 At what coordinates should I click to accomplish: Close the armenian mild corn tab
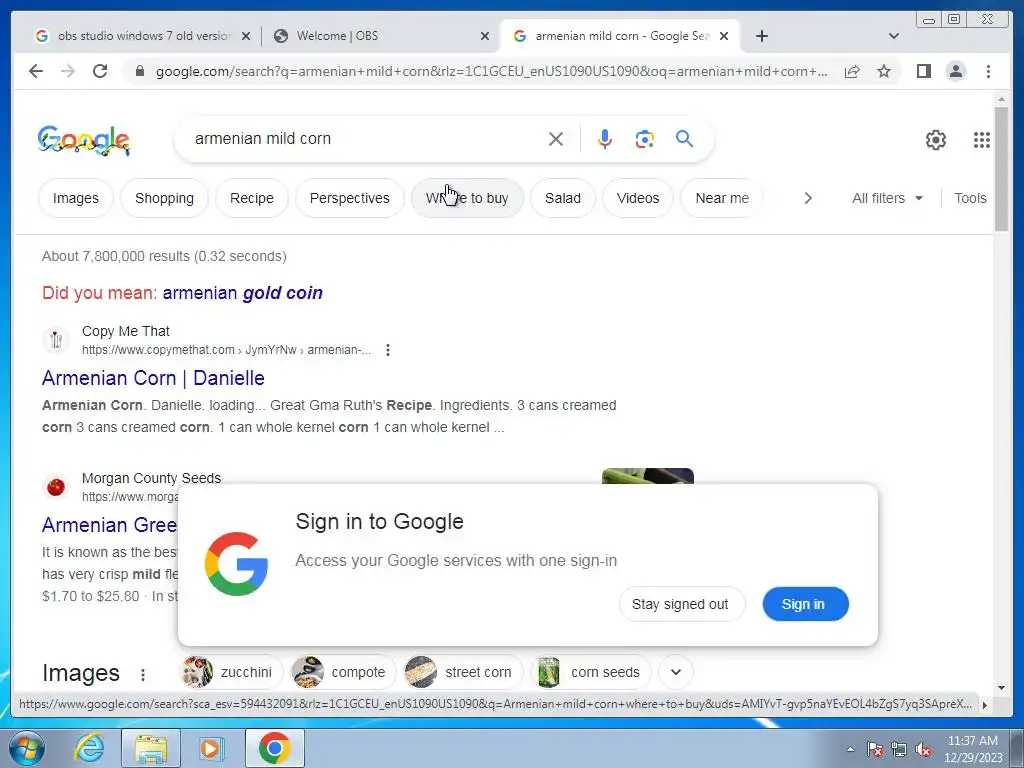pos(724,37)
